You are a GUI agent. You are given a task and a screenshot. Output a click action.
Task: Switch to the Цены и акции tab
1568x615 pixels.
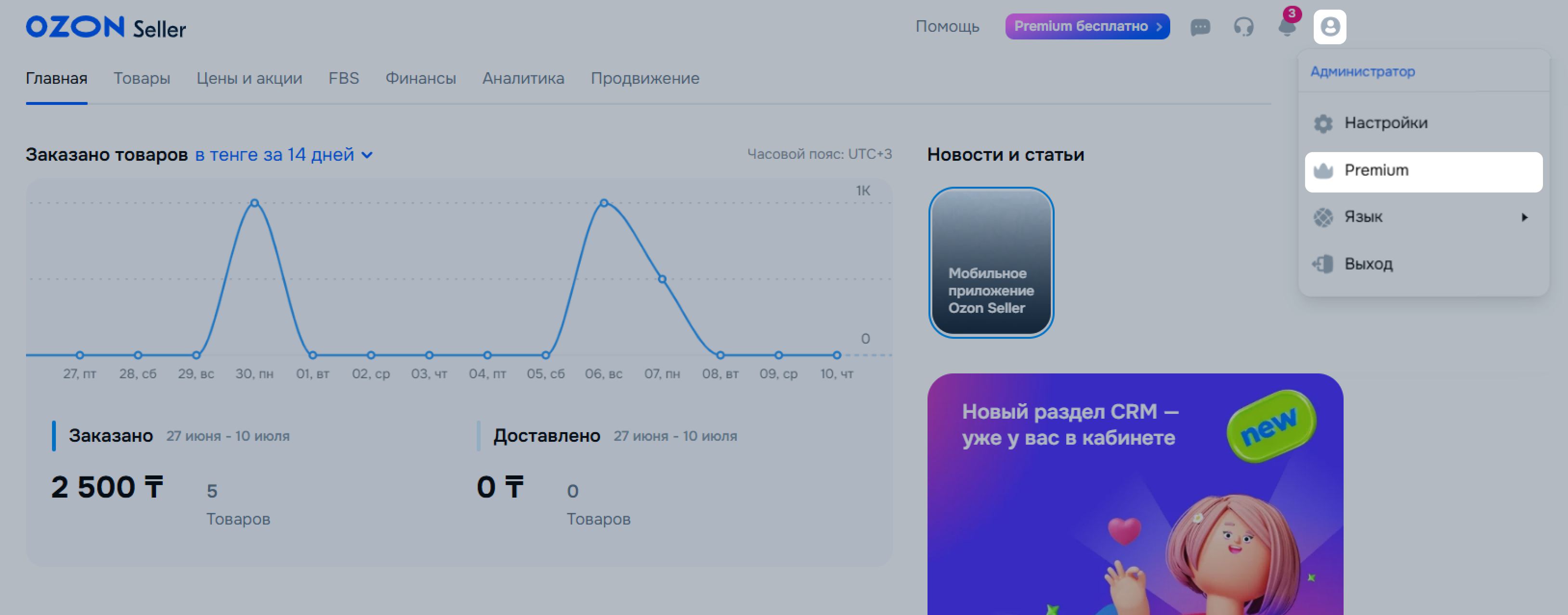(x=249, y=78)
